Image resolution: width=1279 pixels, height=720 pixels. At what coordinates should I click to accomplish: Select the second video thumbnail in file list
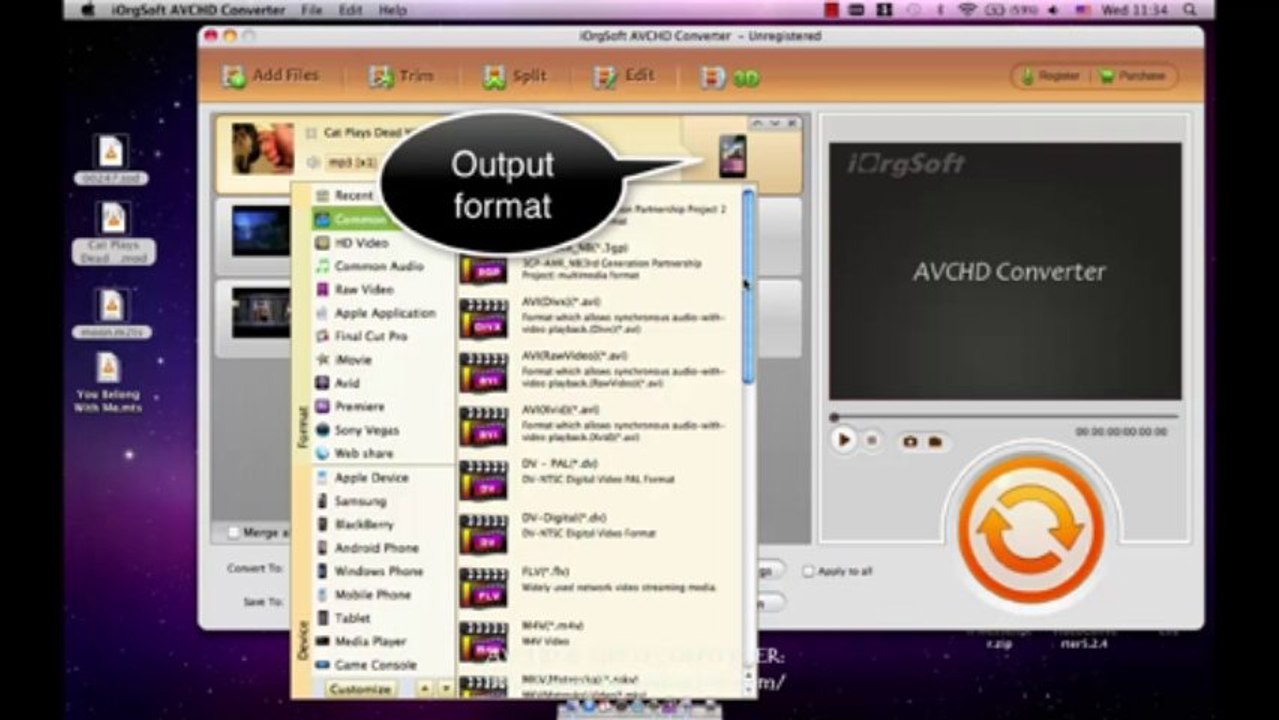point(261,232)
